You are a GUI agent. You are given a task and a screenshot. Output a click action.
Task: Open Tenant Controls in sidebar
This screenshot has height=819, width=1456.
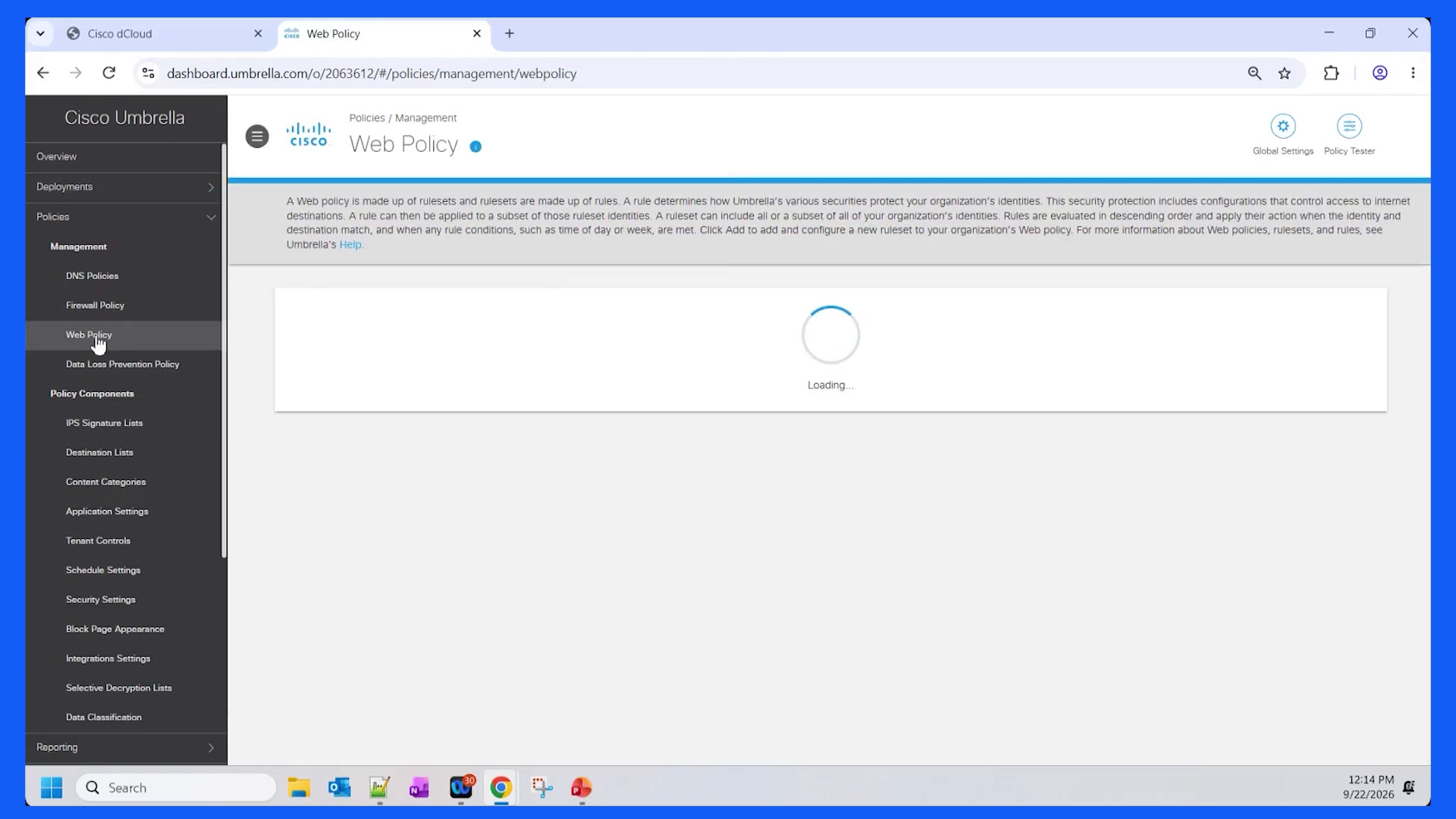98,541
